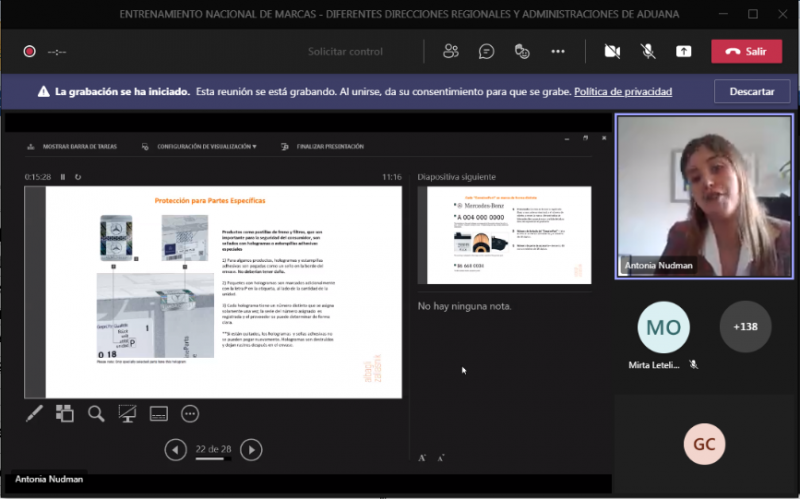Image resolution: width=800 pixels, height=499 pixels.
Task: Select Antonia Nudman's video tile
Action: click(704, 196)
